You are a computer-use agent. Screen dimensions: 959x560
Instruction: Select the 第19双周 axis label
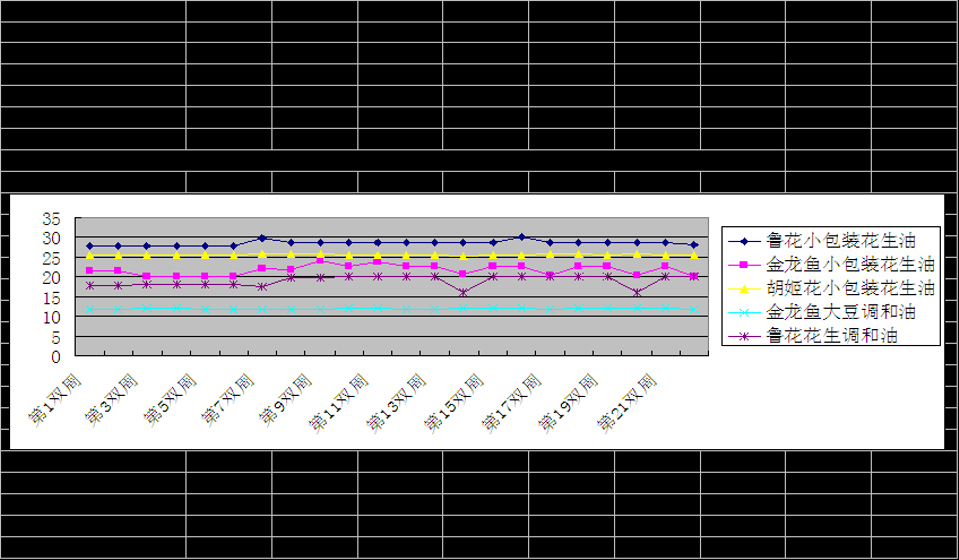coord(568,403)
